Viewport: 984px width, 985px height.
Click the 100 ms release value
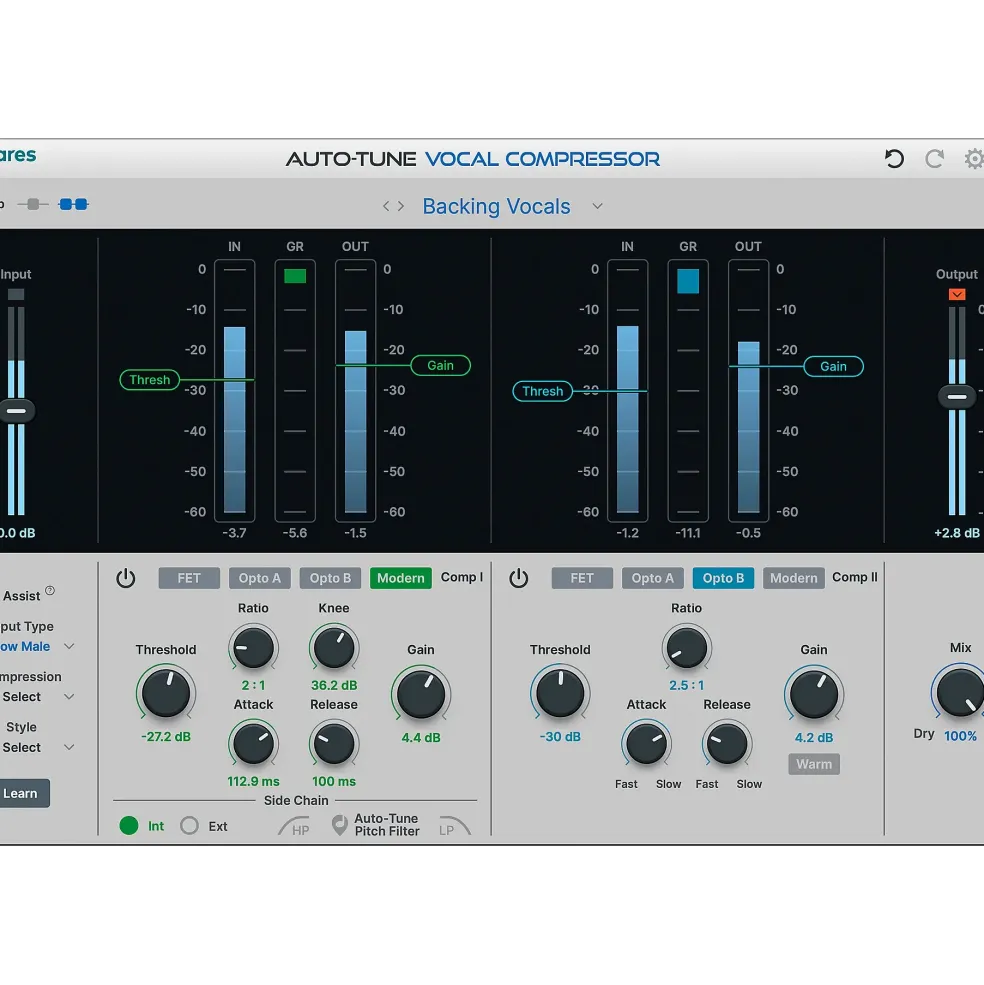coord(334,781)
